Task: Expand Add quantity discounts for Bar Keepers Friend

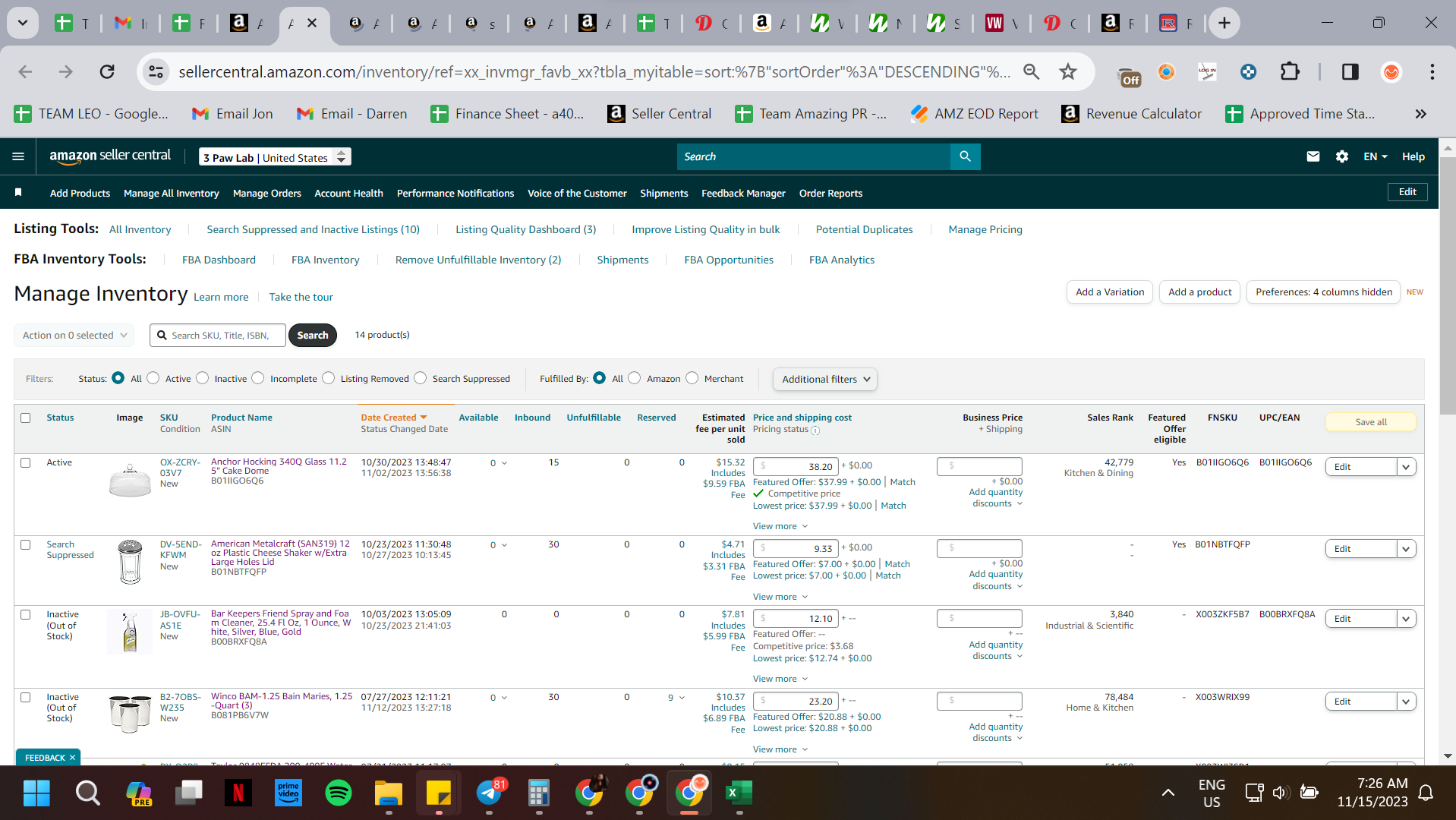Action: (x=996, y=651)
